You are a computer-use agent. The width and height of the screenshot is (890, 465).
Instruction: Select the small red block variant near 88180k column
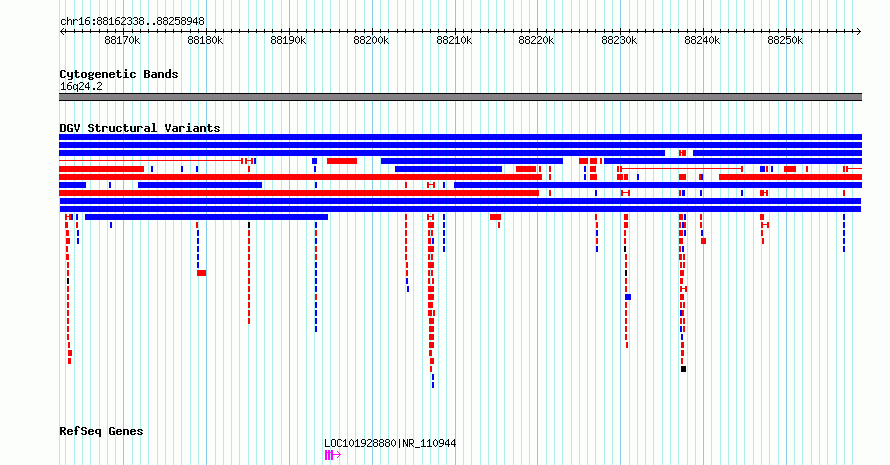coord(201,273)
